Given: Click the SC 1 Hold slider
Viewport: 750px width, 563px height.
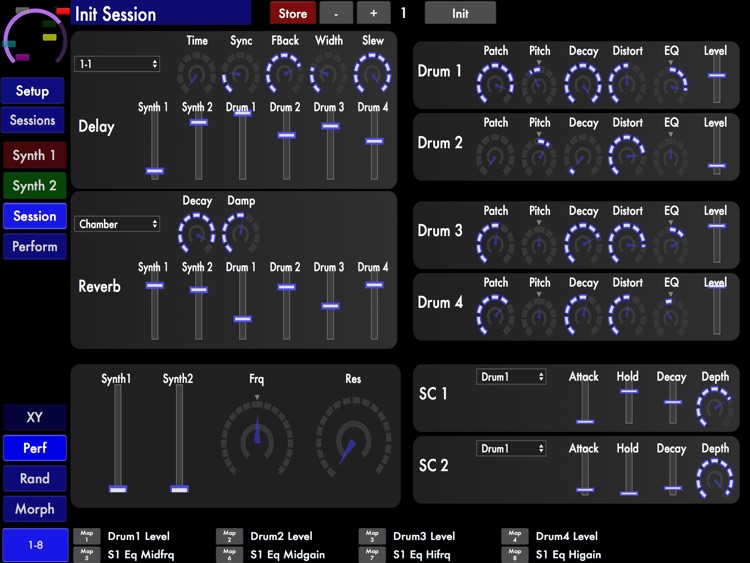Looking at the screenshot, I should [629, 404].
